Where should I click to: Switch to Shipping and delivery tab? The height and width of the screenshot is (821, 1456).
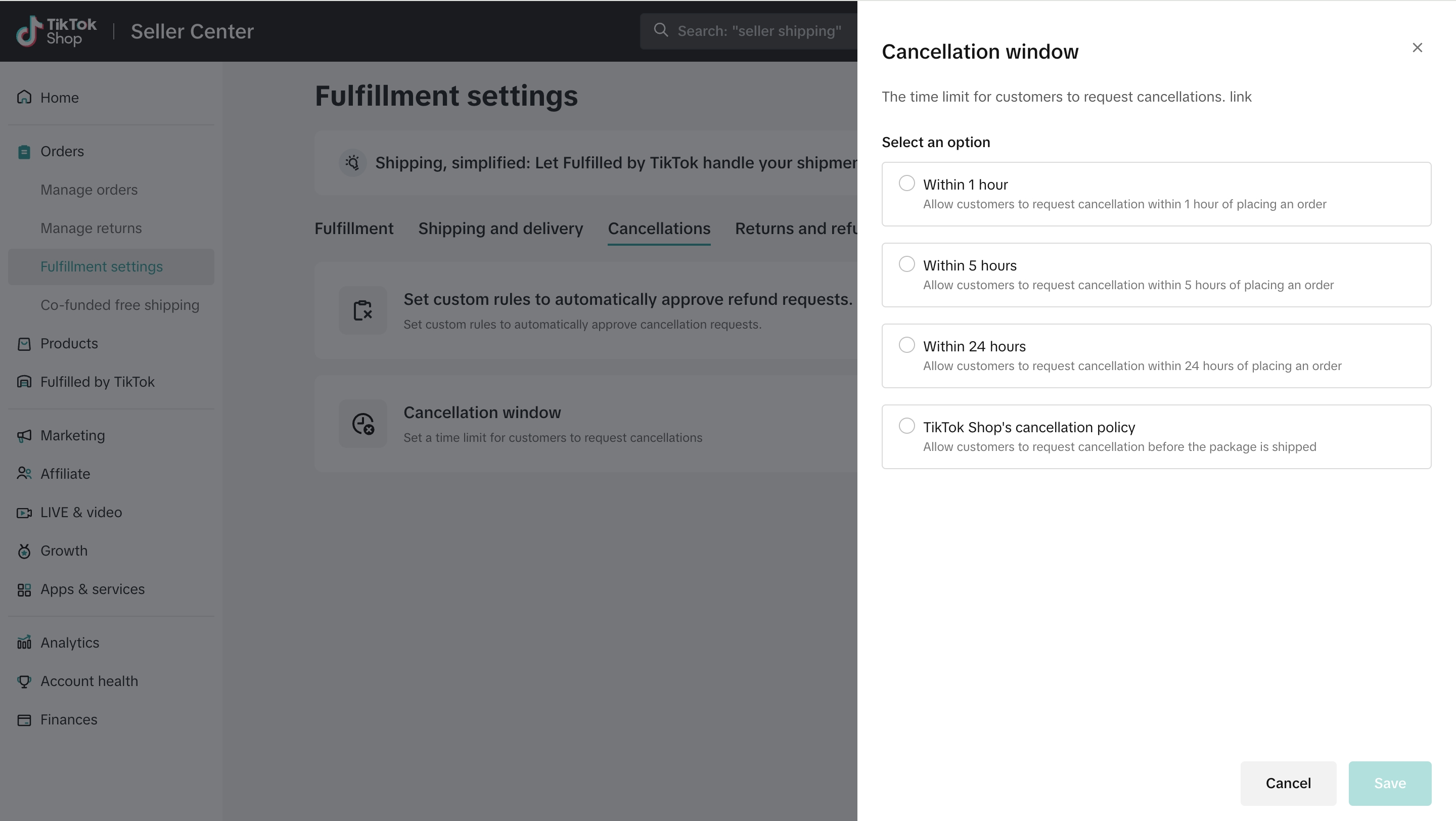click(500, 229)
